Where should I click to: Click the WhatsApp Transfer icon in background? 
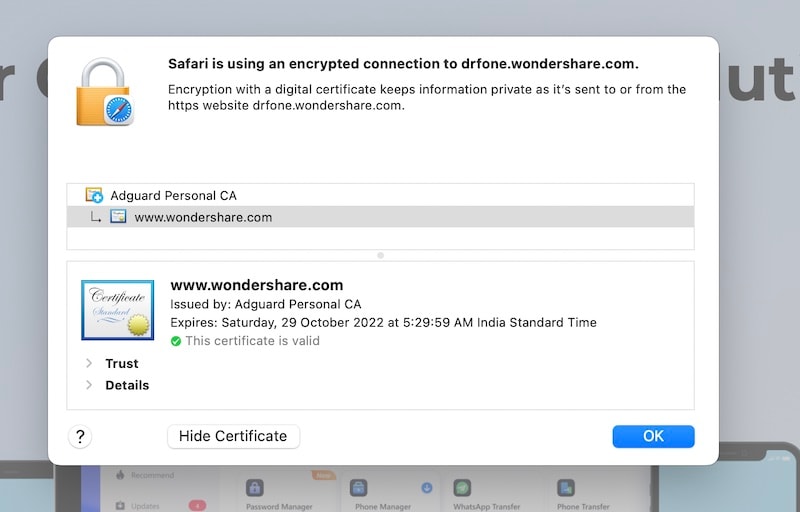point(462,488)
